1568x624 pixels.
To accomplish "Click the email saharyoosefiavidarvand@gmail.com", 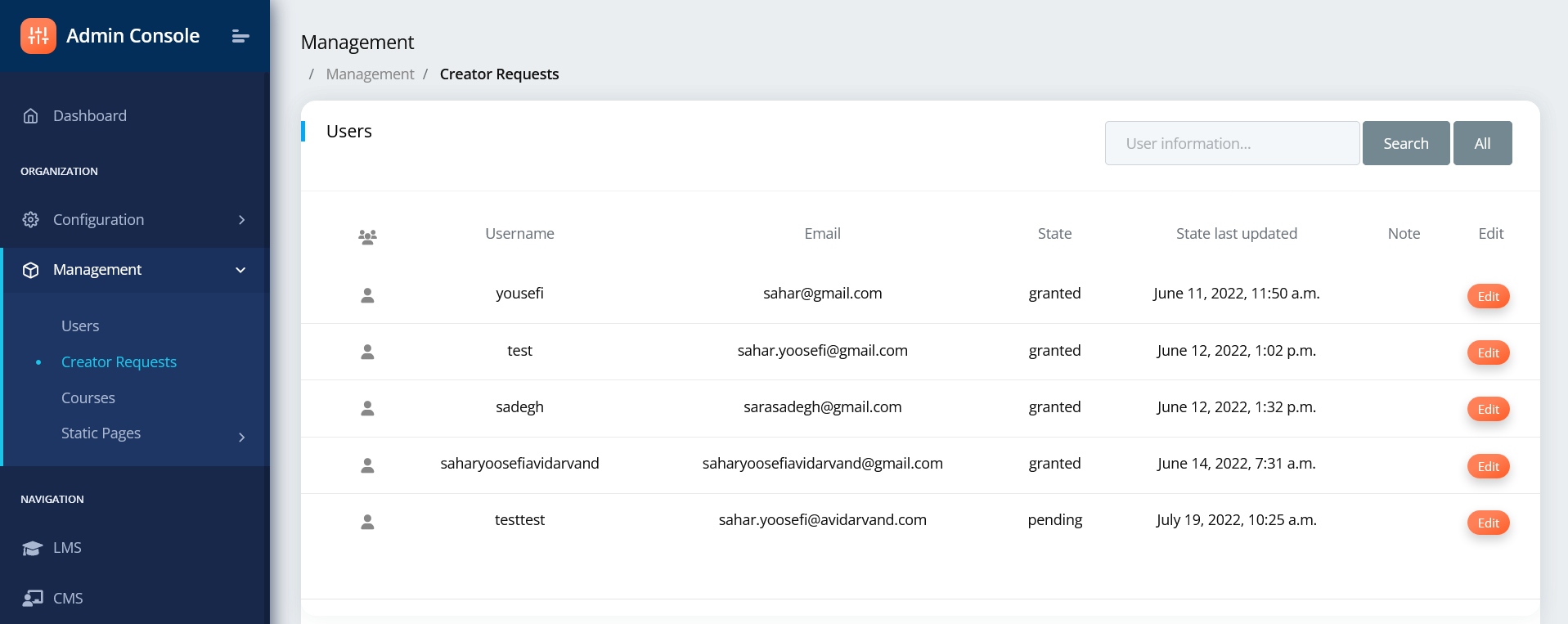I will 822,464.
